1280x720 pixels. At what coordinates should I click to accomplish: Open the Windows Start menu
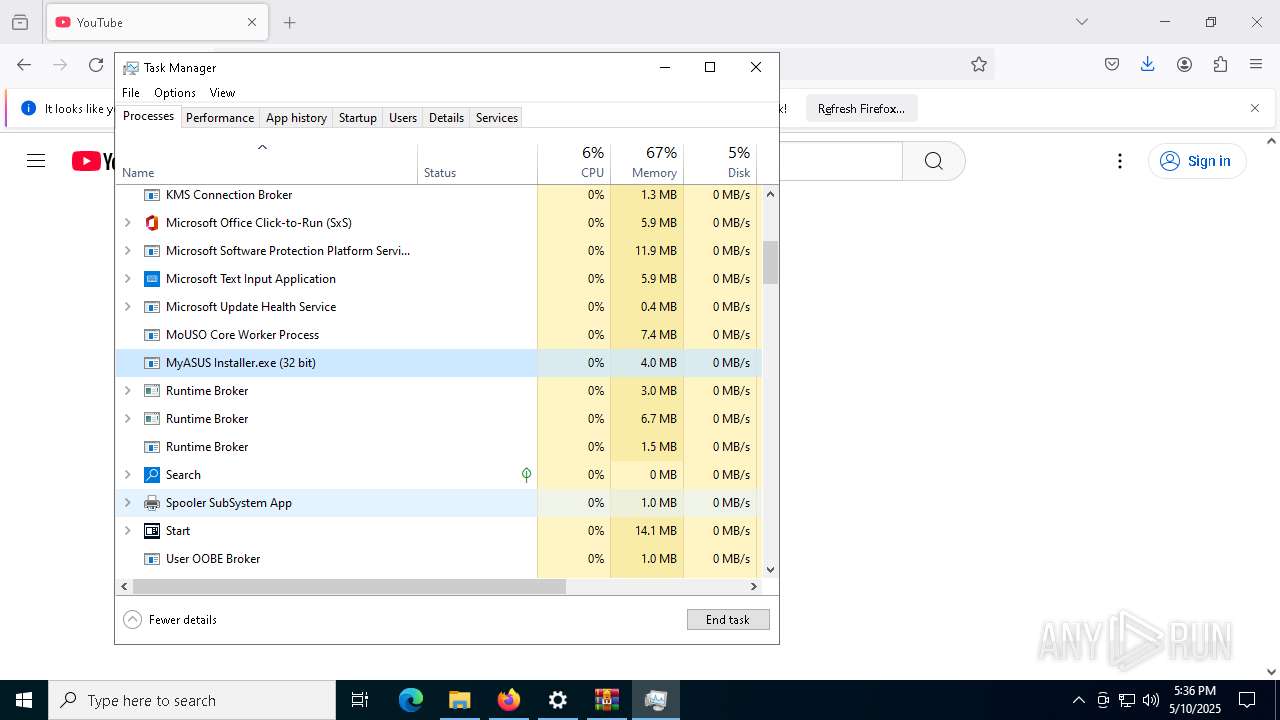tap(24, 700)
